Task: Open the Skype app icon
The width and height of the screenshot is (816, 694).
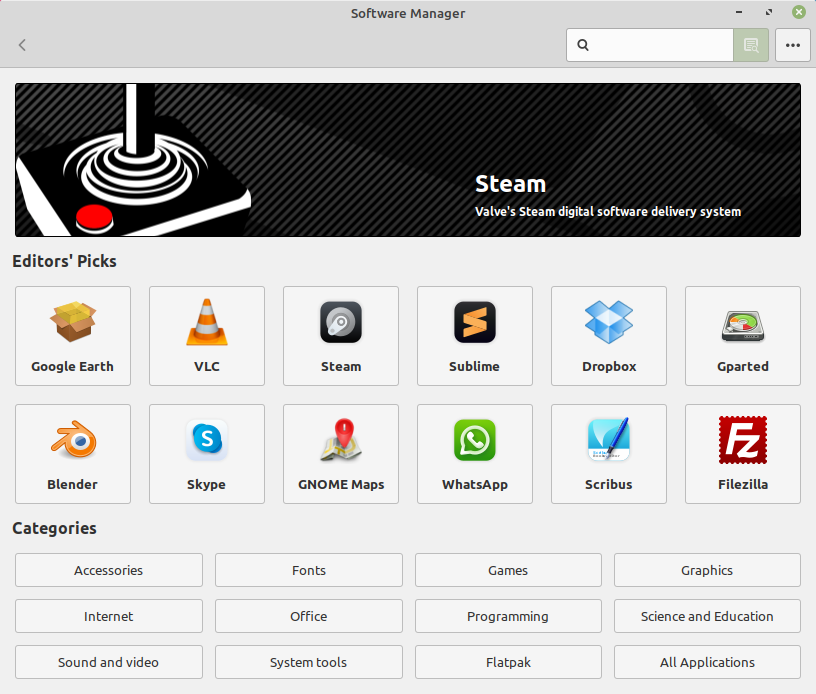Action: click(207, 440)
